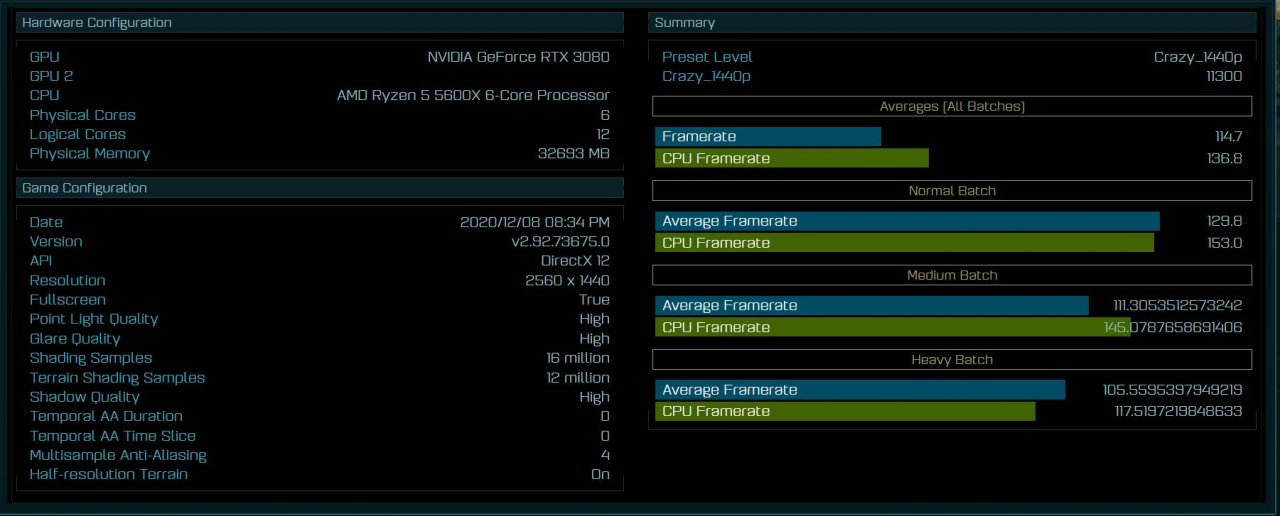This screenshot has height=516, width=1280.
Task: Click the Normal Batch Average Framerate bar
Action: click(908, 221)
